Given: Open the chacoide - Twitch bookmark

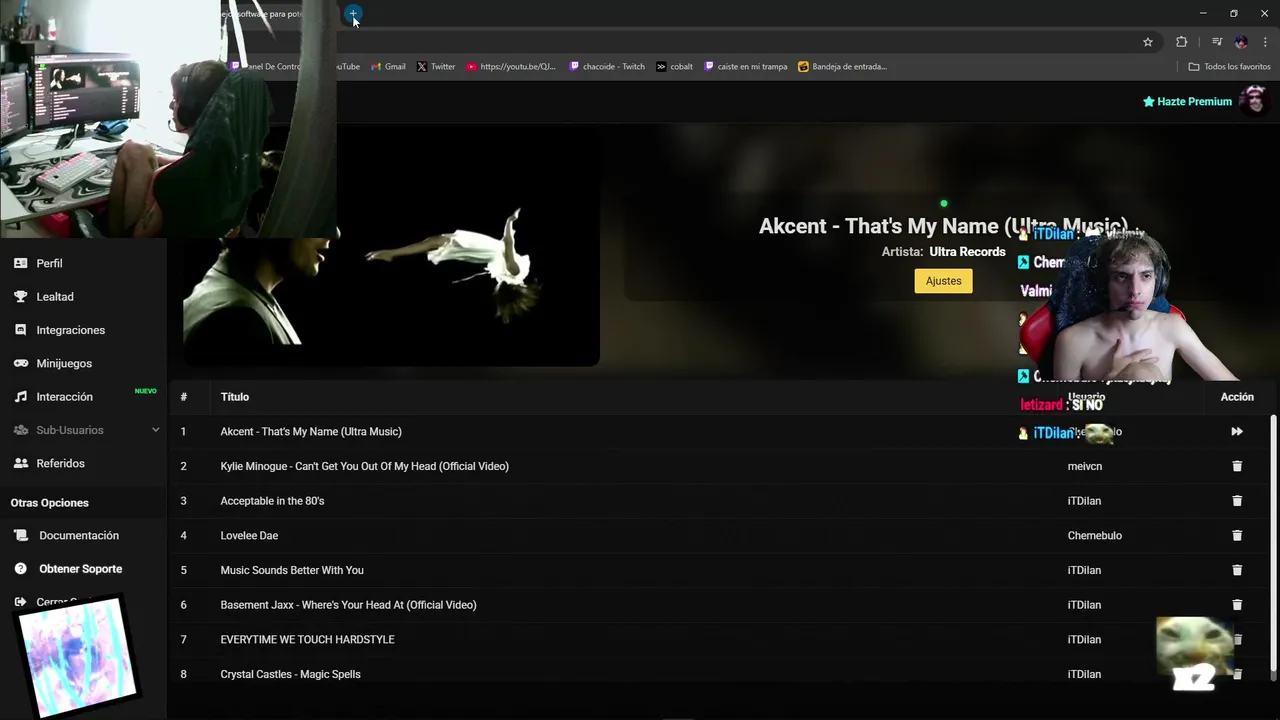Looking at the screenshot, I should (x=607, y=67).
